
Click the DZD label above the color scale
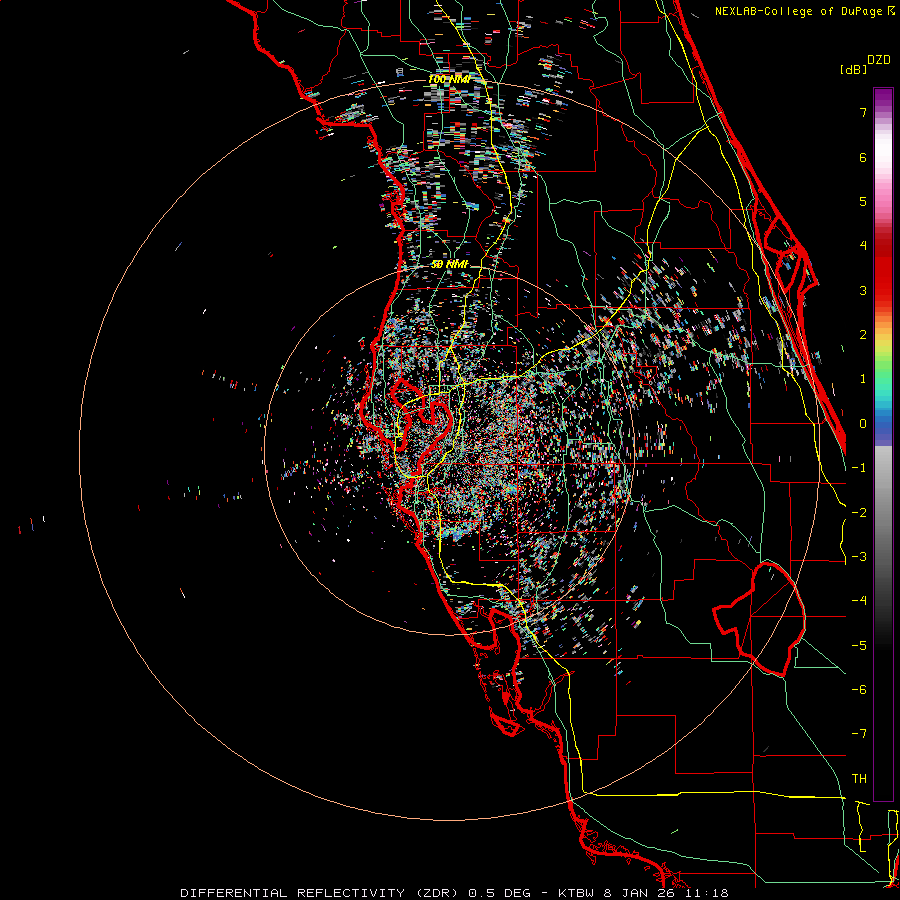tap(879, 60)
